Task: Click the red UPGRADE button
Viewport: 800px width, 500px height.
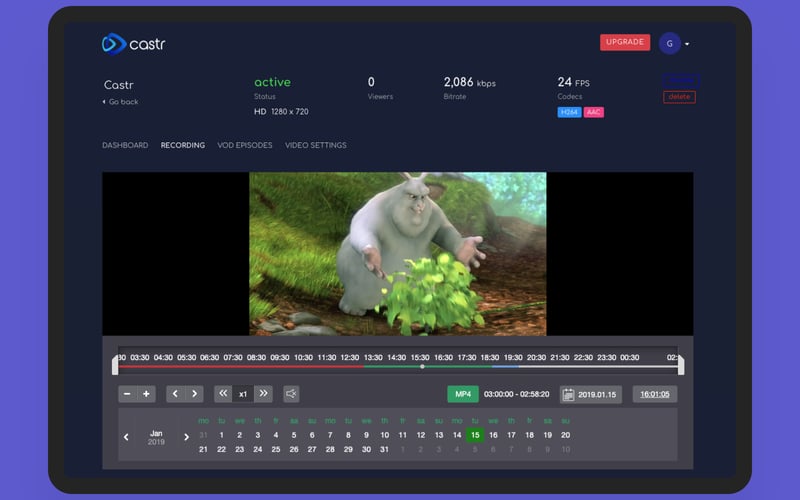Action: (x=625, y=42)
